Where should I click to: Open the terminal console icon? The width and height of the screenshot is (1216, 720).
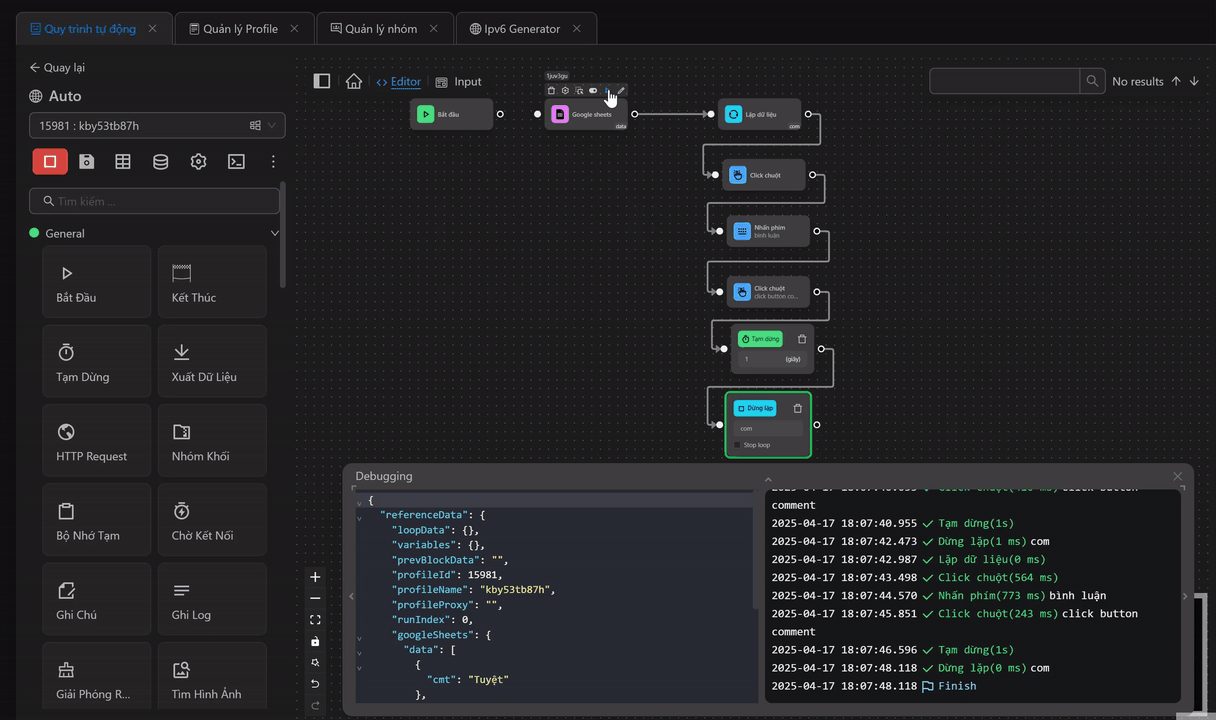(x=236, y=162)
